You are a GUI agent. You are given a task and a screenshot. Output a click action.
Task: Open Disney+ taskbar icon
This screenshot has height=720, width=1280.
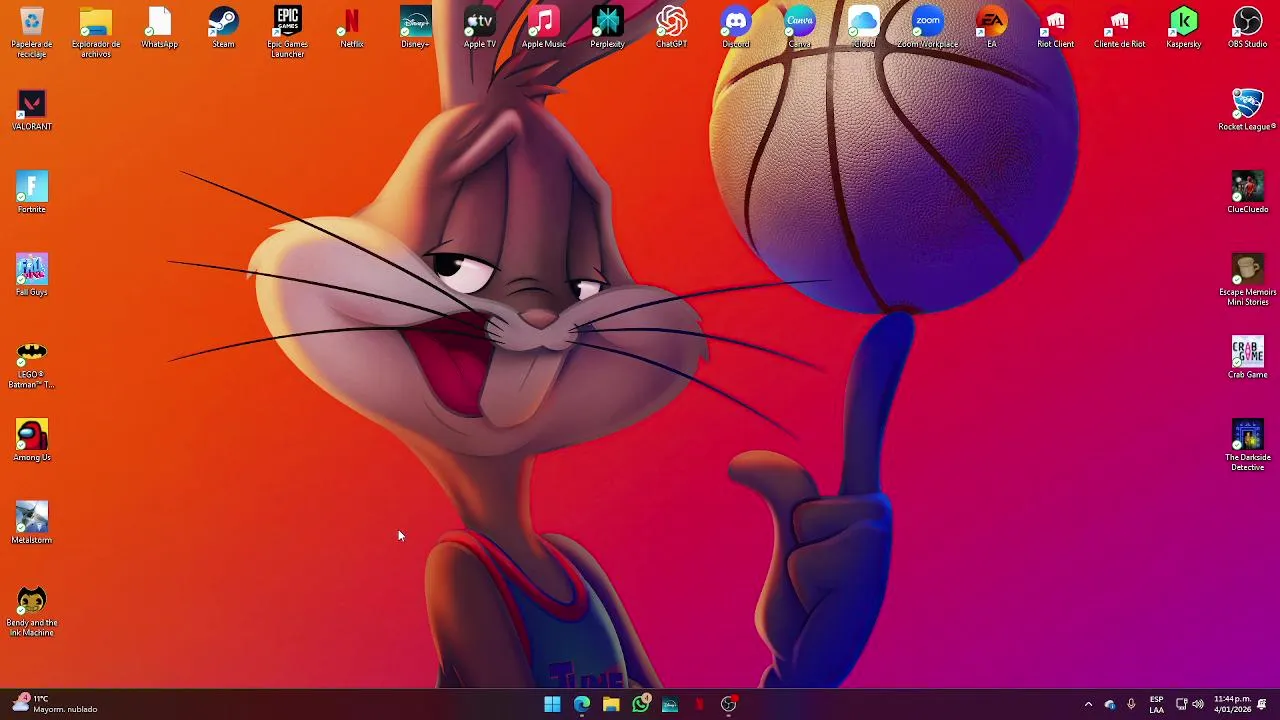coord(670,705)
